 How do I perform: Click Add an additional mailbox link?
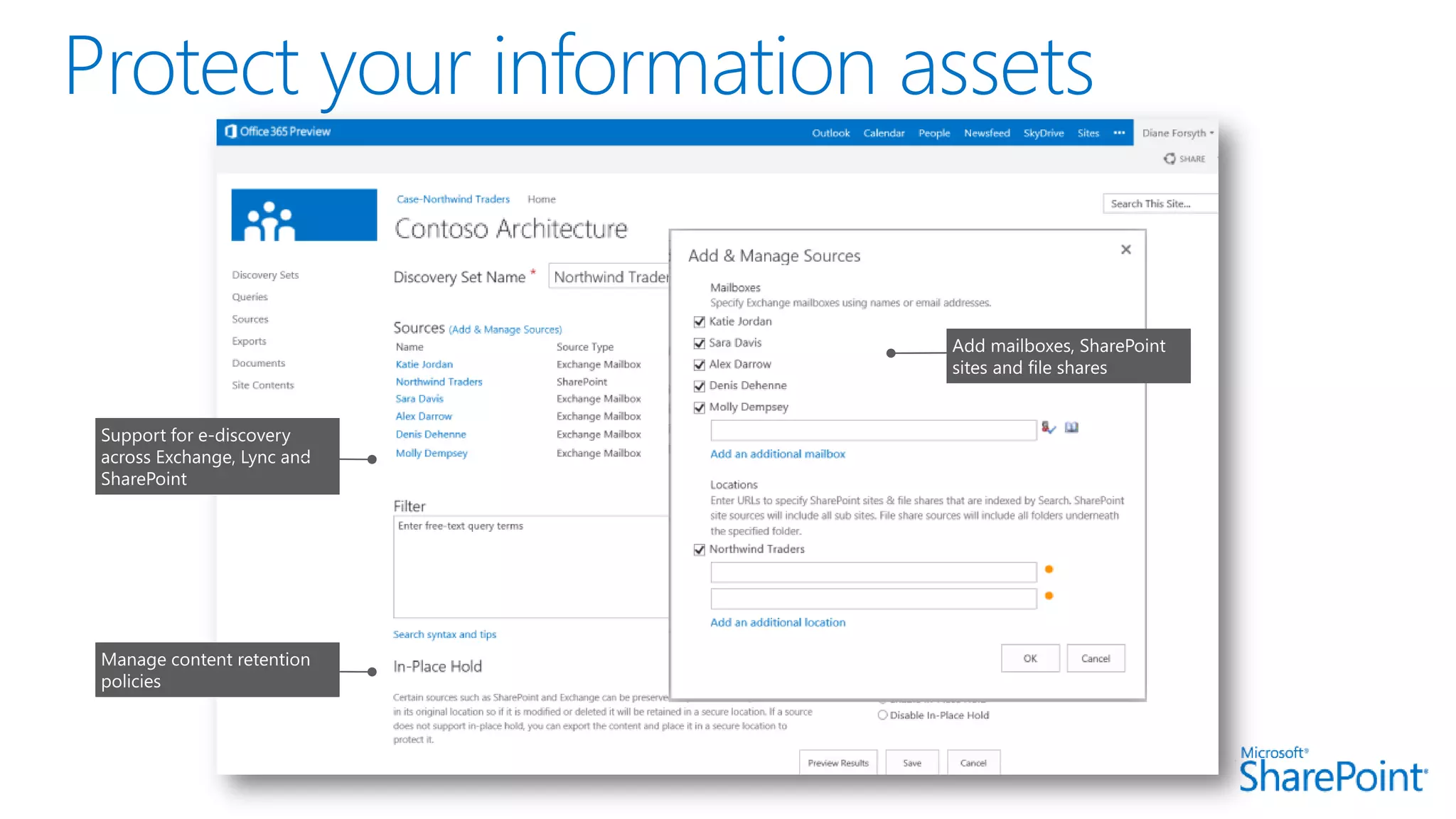pos(778,454)
